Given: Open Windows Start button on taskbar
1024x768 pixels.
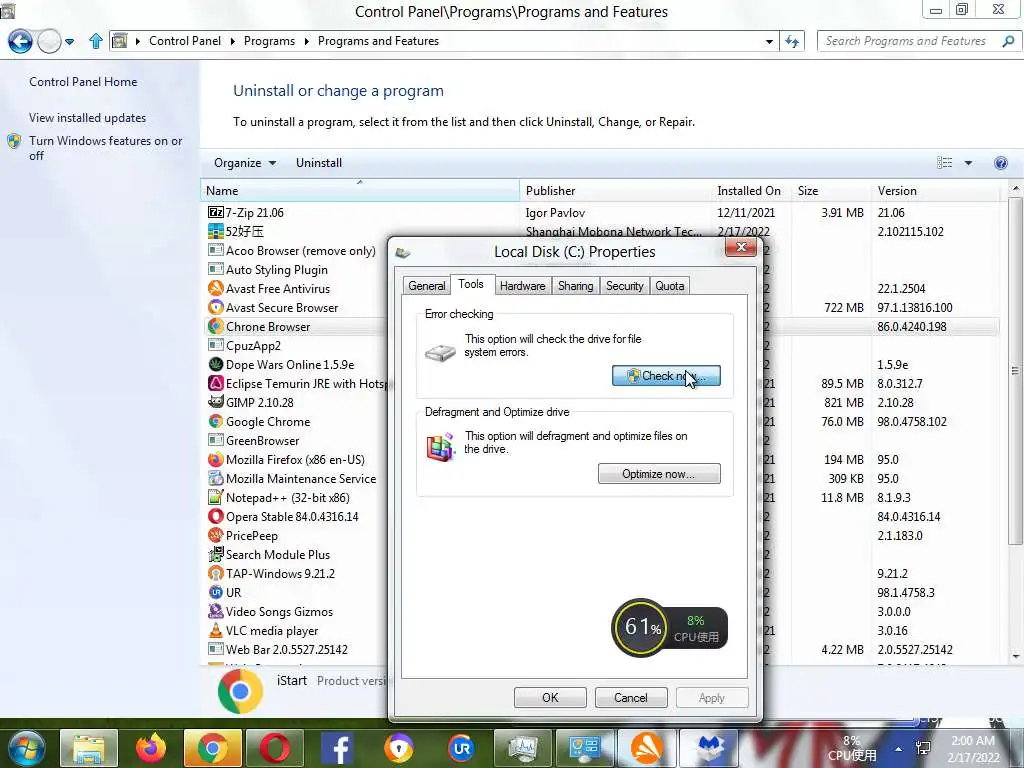Looking at the screenshot, I should (27, 748).
